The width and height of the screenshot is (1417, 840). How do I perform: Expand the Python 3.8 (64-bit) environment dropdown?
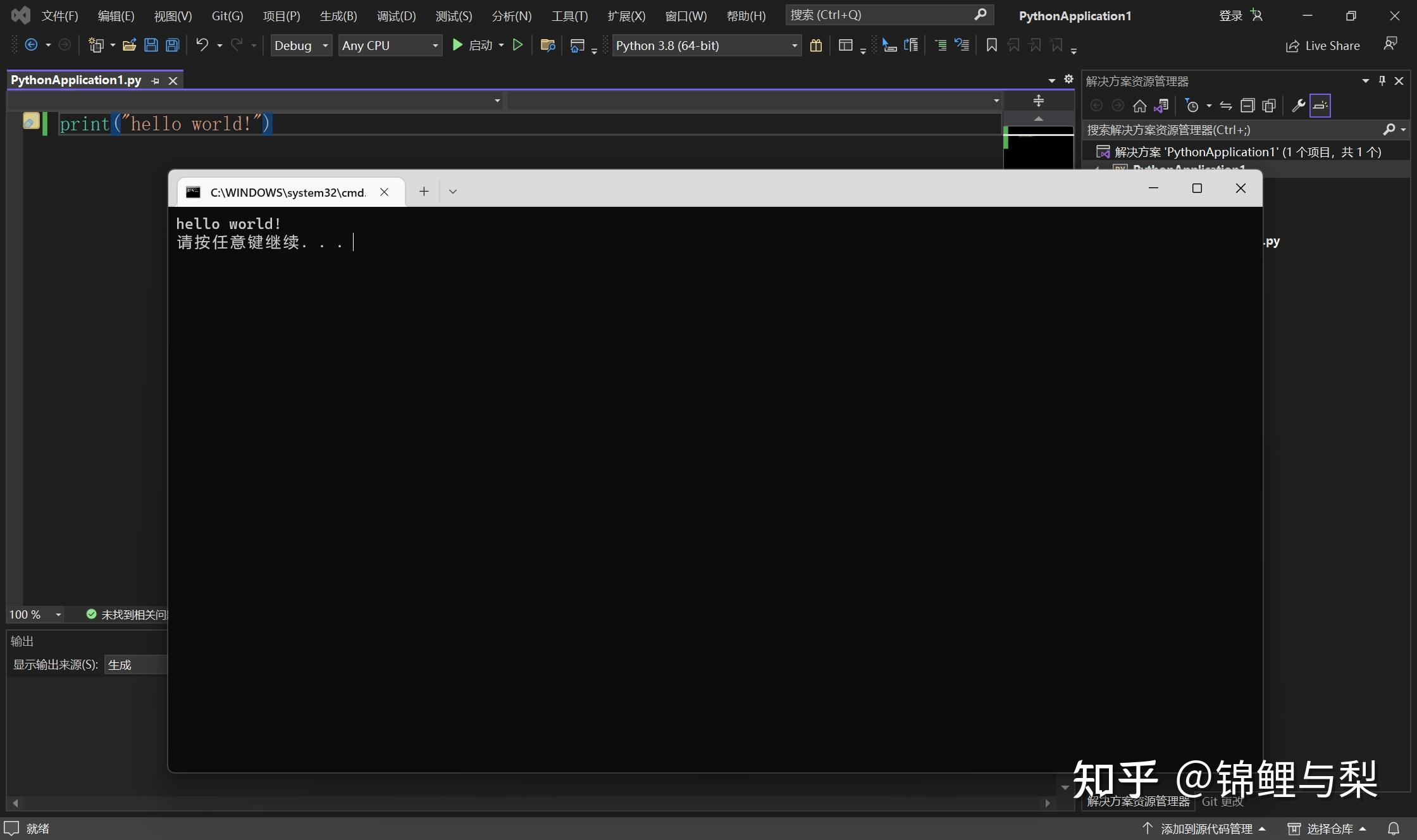click(x=794, y=45)
